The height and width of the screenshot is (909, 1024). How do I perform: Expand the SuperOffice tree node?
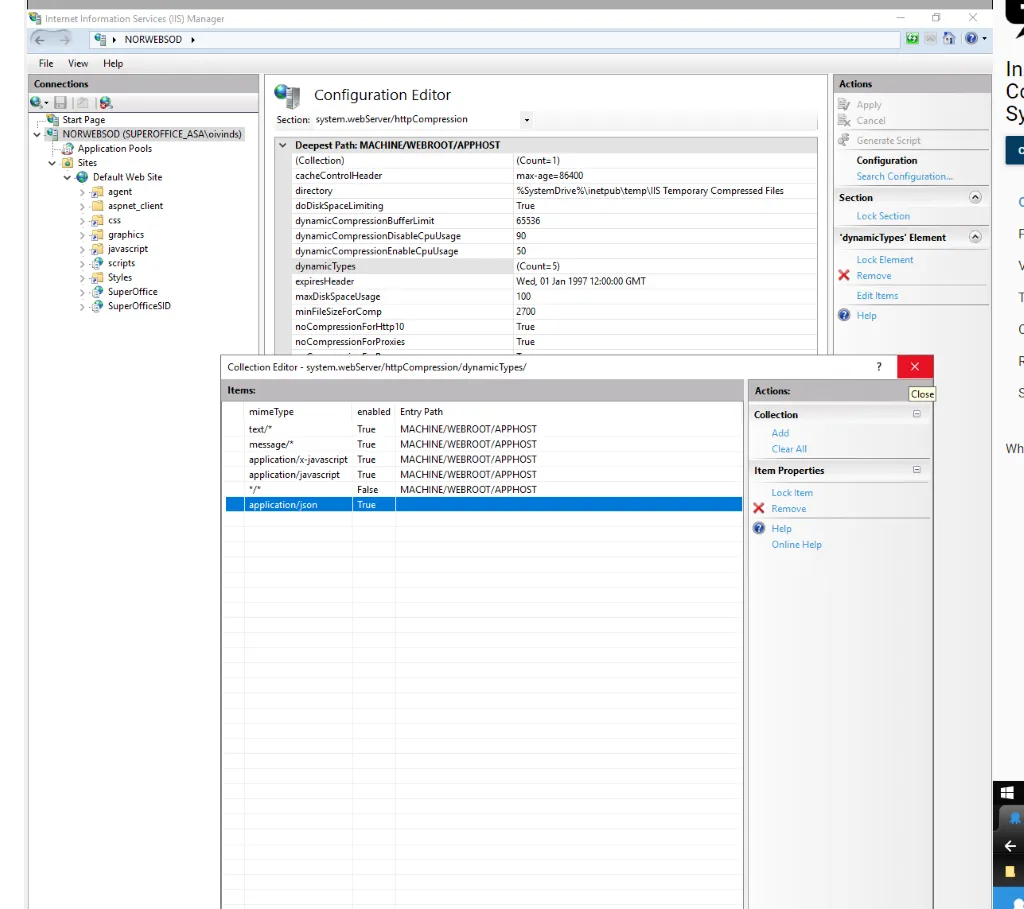click(x=83, y=292)
